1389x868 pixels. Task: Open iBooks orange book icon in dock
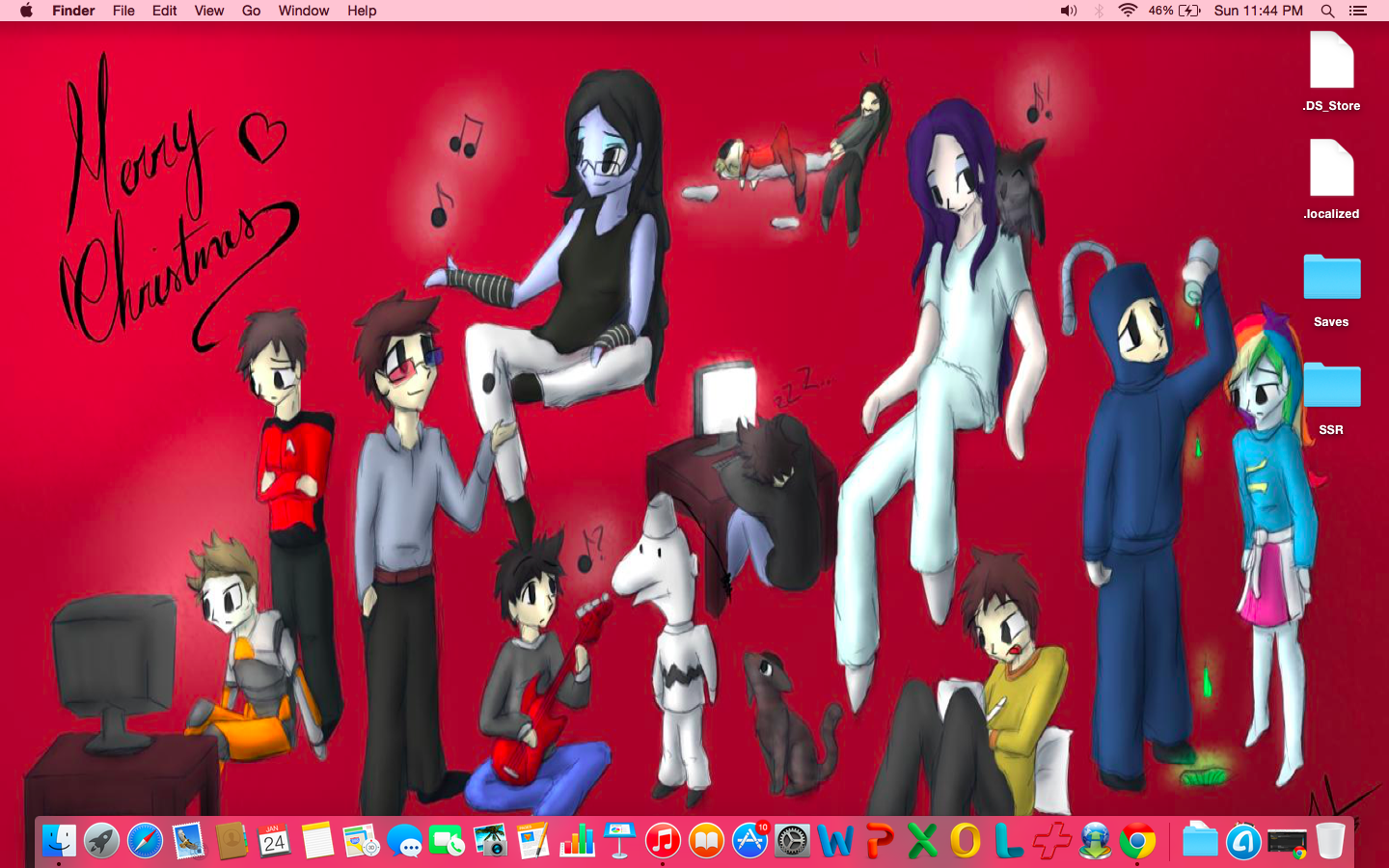706,841
